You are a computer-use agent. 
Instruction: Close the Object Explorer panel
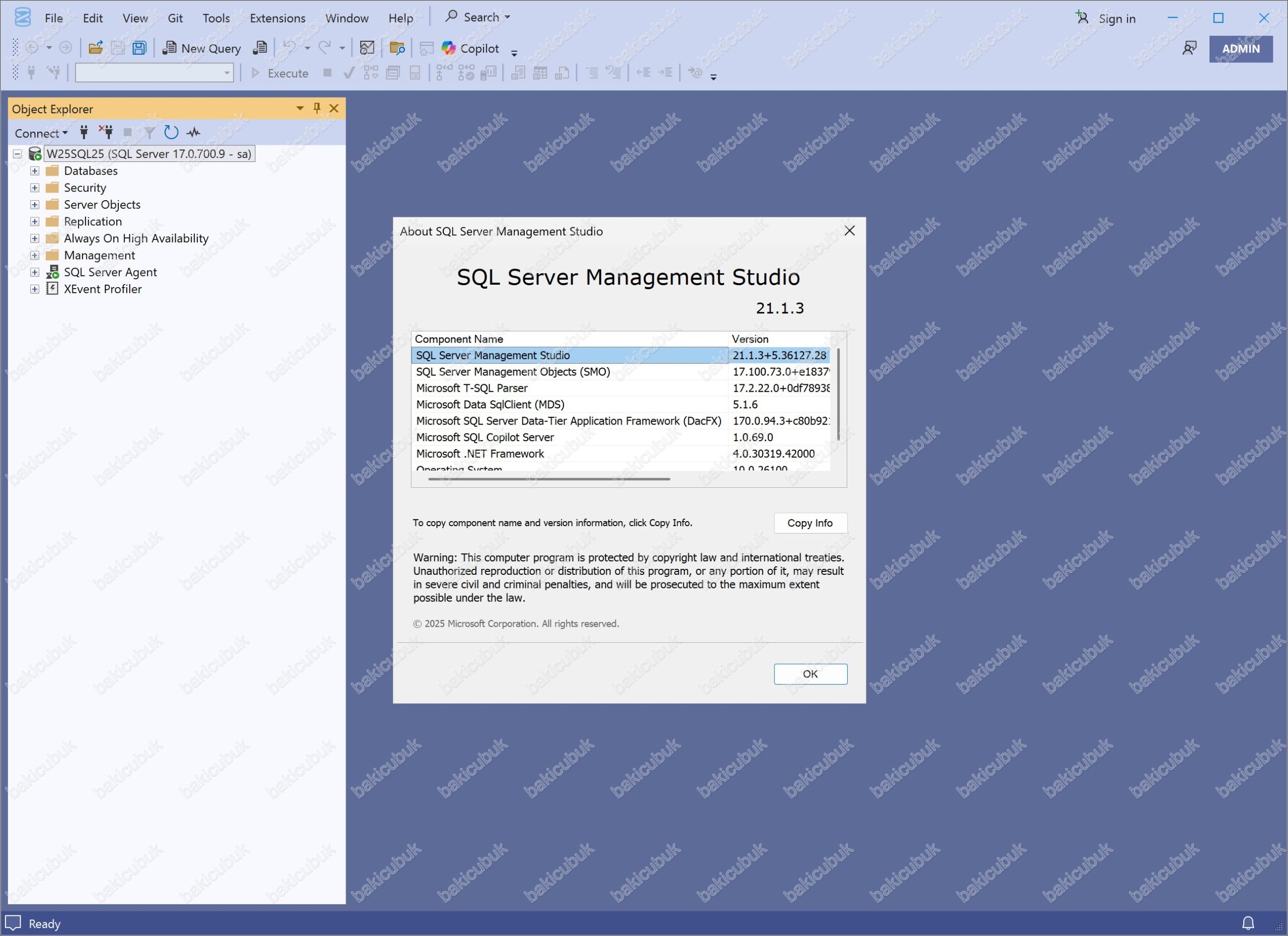click(x=334, y=108)
